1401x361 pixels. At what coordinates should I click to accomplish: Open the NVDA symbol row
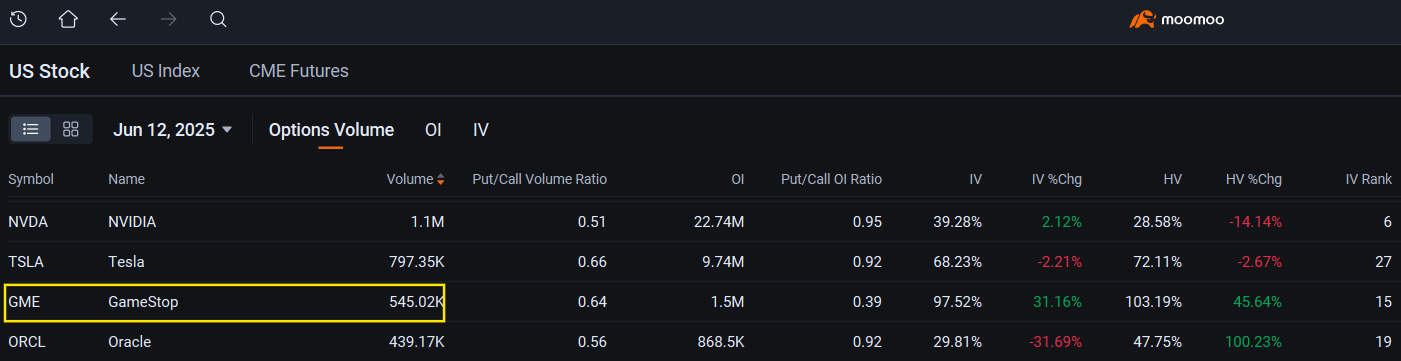click(x=700, y=222)
